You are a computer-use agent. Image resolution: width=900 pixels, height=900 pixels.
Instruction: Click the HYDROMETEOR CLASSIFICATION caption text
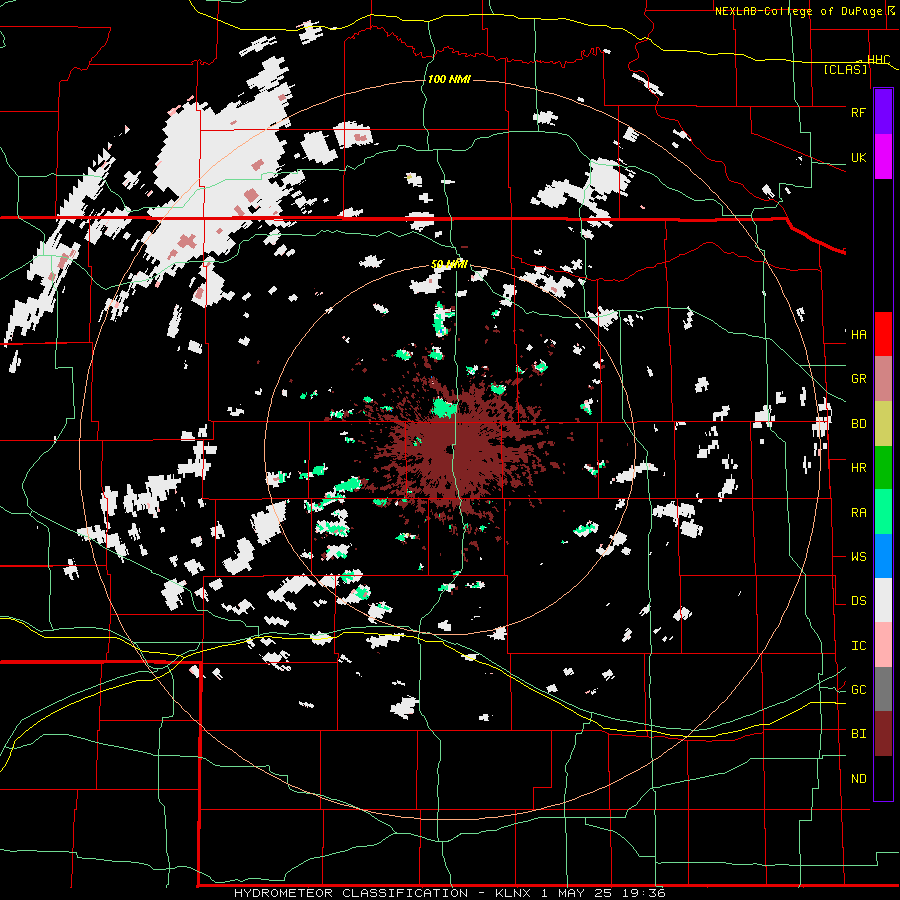(x=351, y=893)
